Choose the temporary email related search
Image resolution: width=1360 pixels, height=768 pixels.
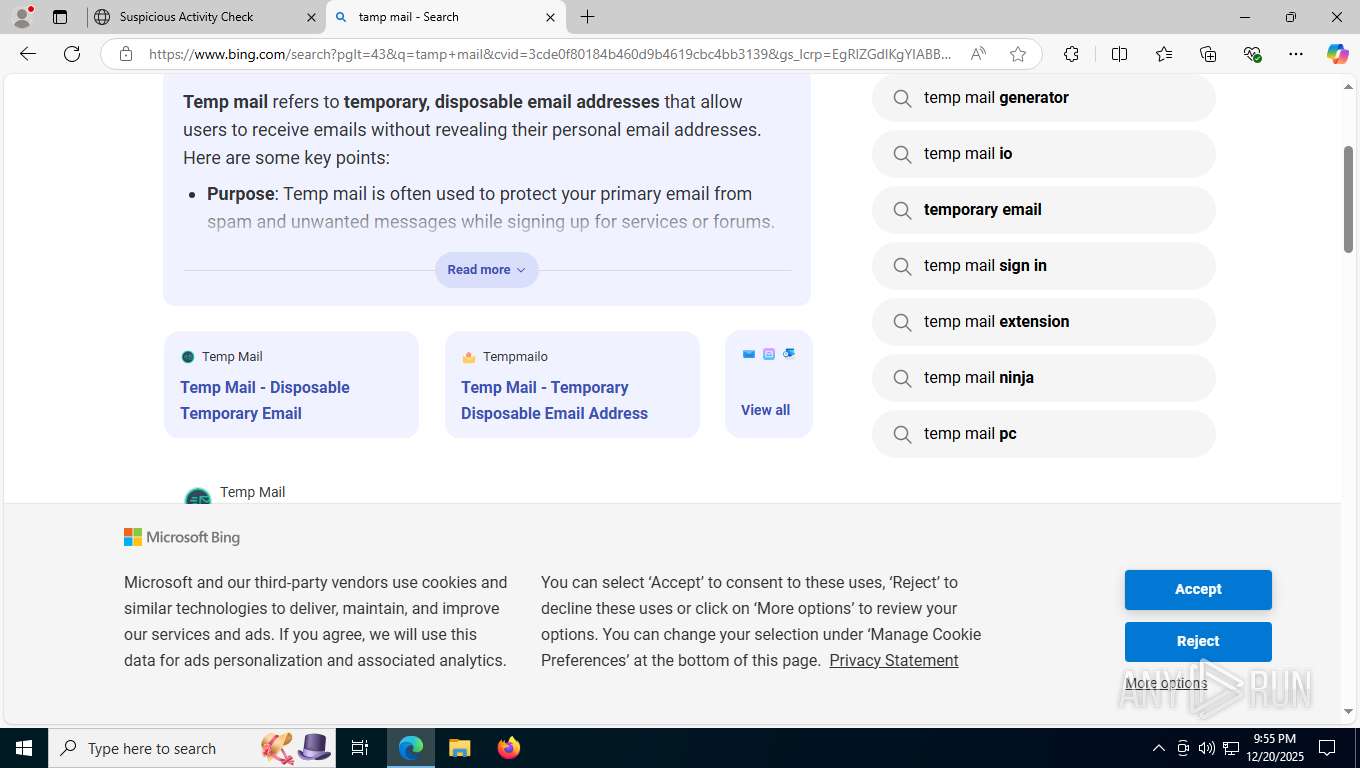(x=1044, y=210)
